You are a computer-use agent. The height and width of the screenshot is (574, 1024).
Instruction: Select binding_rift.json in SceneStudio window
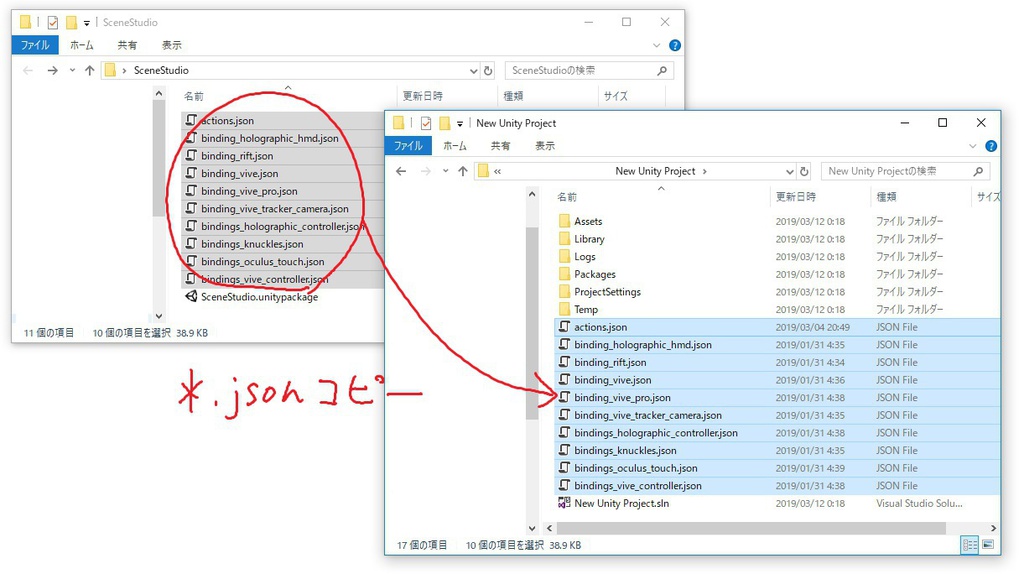[283, 156]
